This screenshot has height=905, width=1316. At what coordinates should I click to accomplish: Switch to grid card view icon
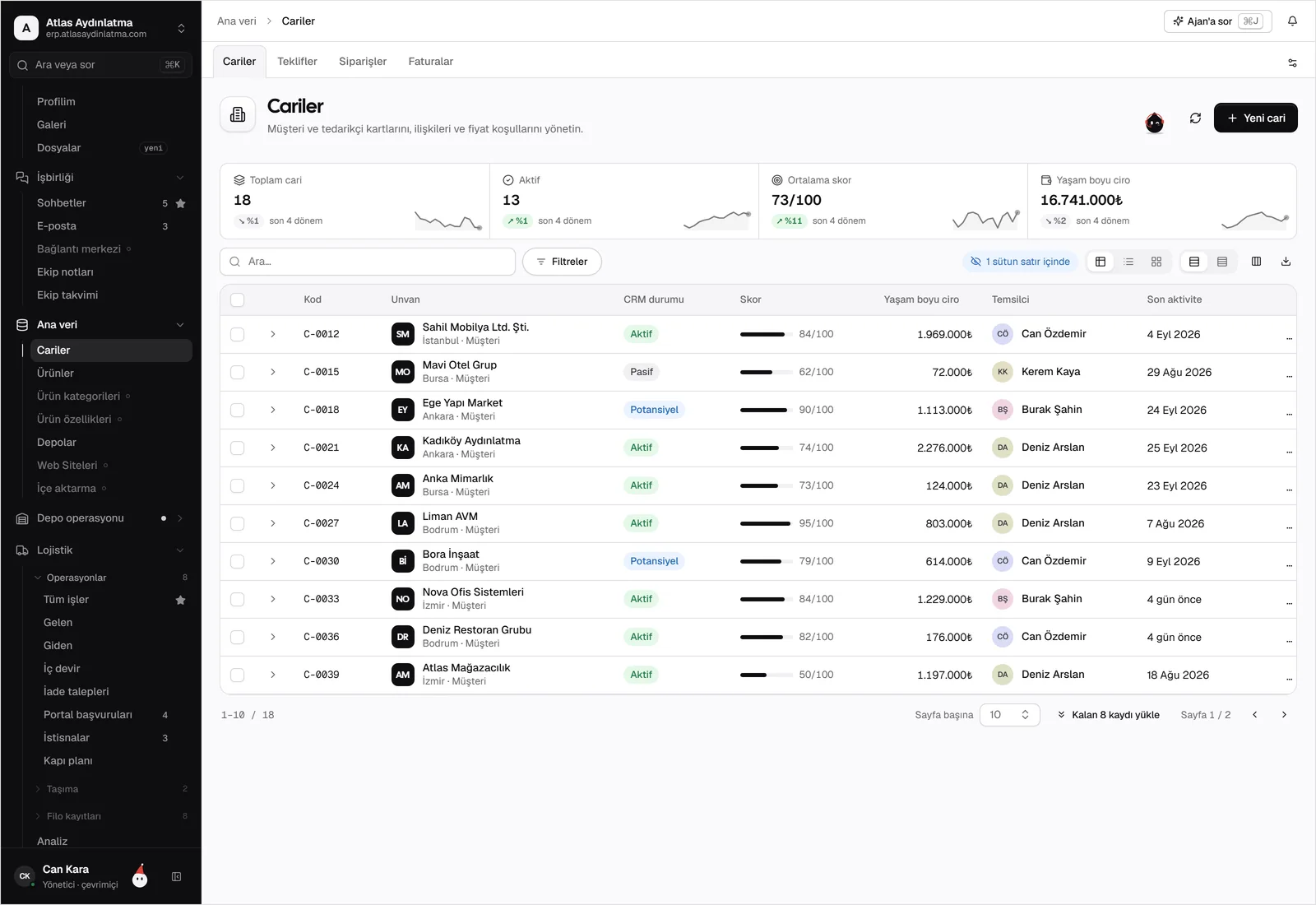(1156, 262)
